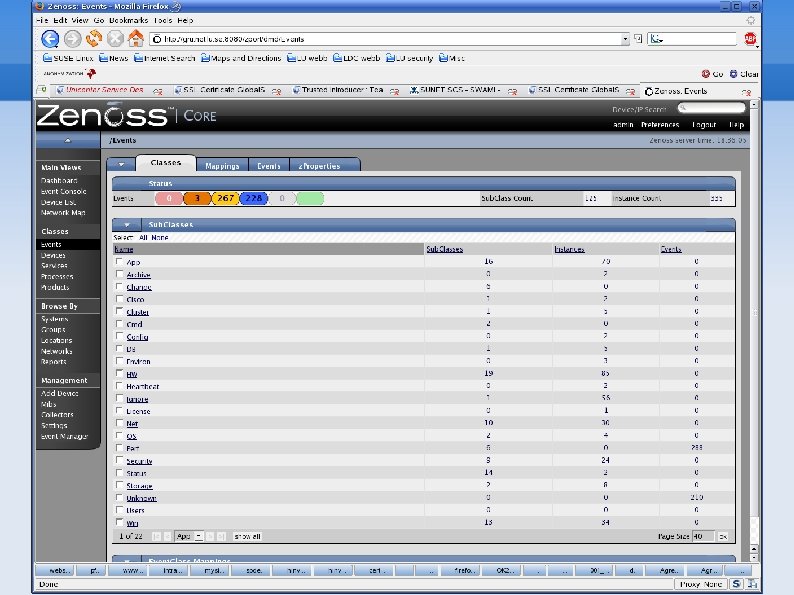Tick the checkbox for App row
Image resolution: width=794 pixels, height=595 pixels.
(119, 262)
